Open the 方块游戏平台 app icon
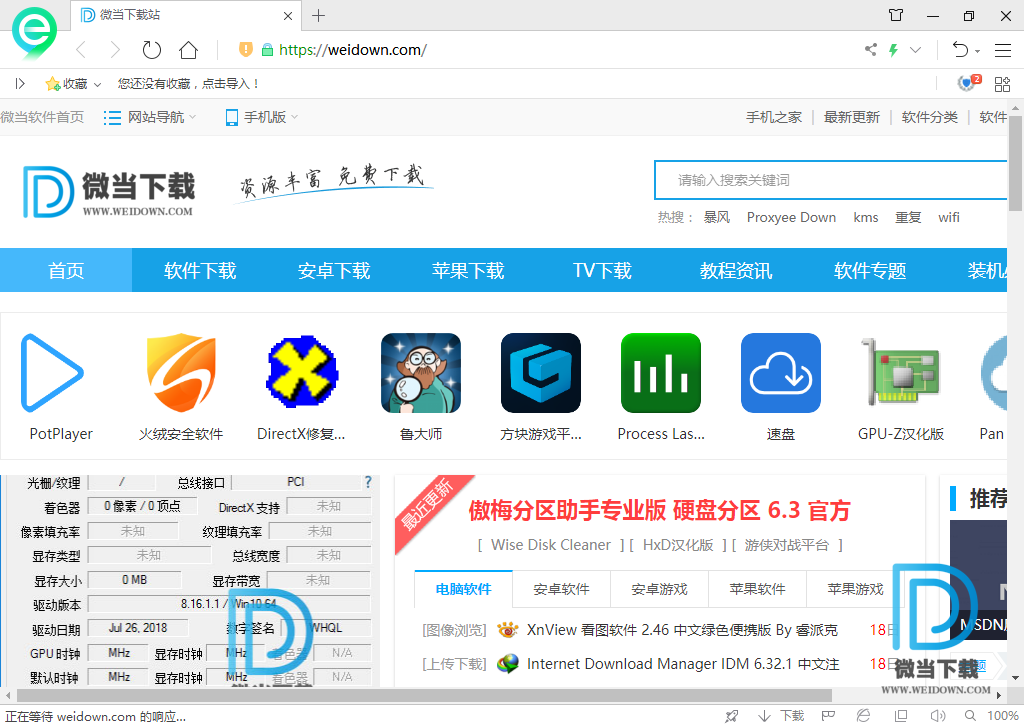 pos(541,373)
